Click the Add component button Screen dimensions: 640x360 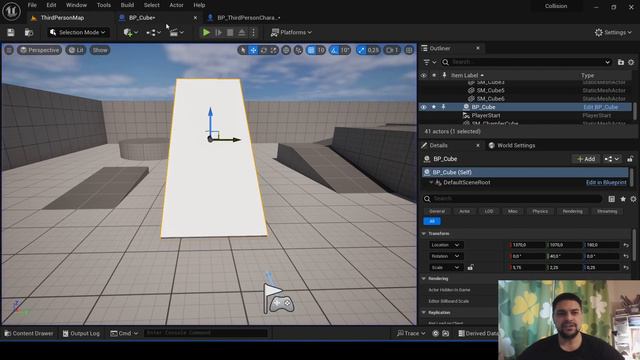point(586,159)
